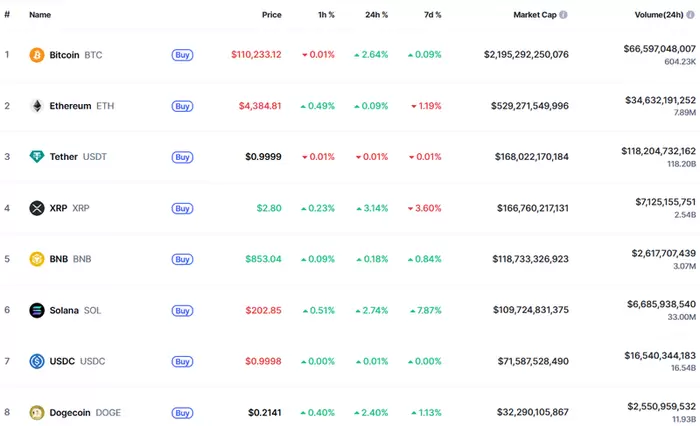Click the Dogecoin logo icon

coord(37,412)
